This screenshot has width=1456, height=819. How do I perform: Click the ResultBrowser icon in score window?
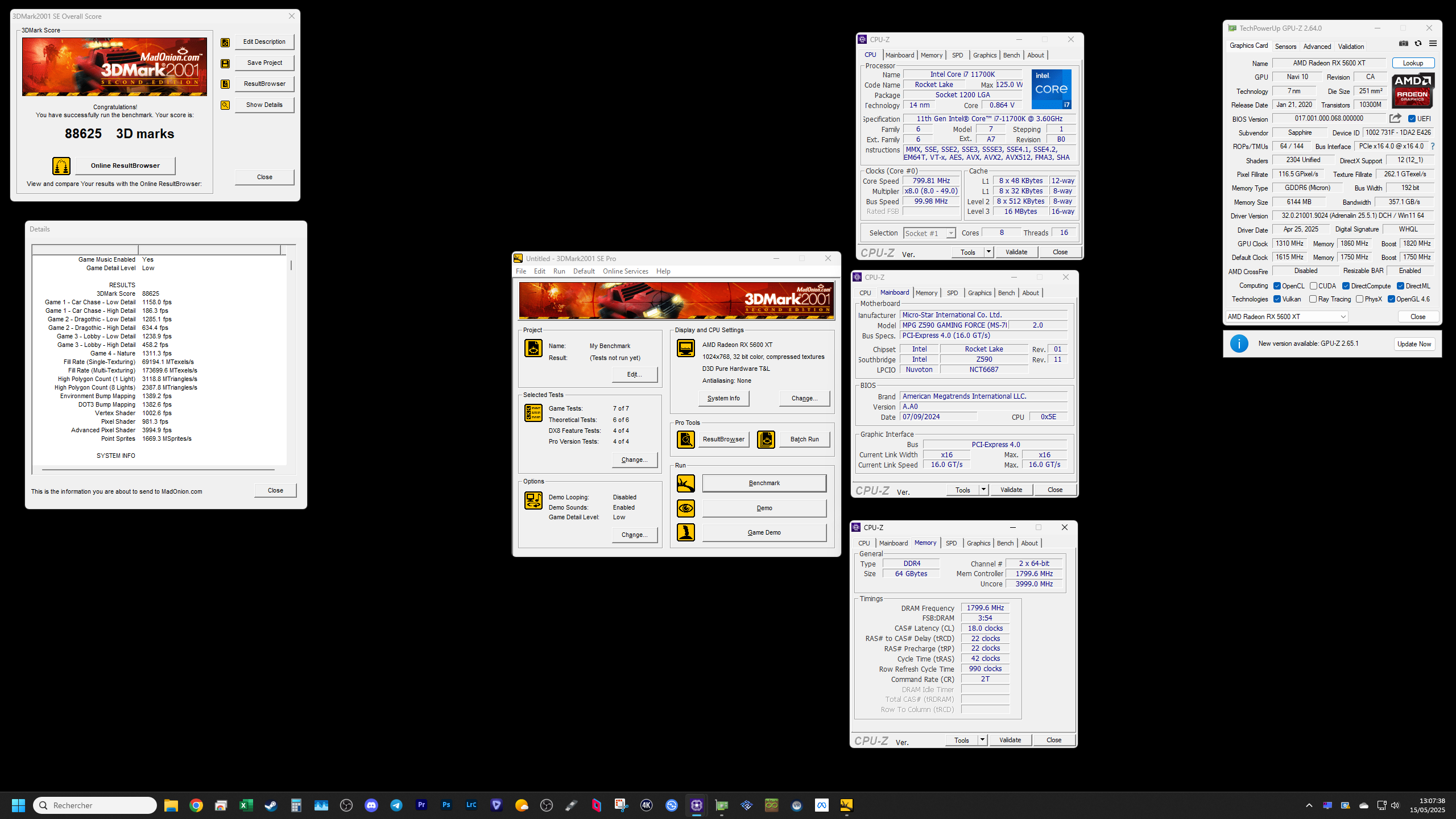225,84
